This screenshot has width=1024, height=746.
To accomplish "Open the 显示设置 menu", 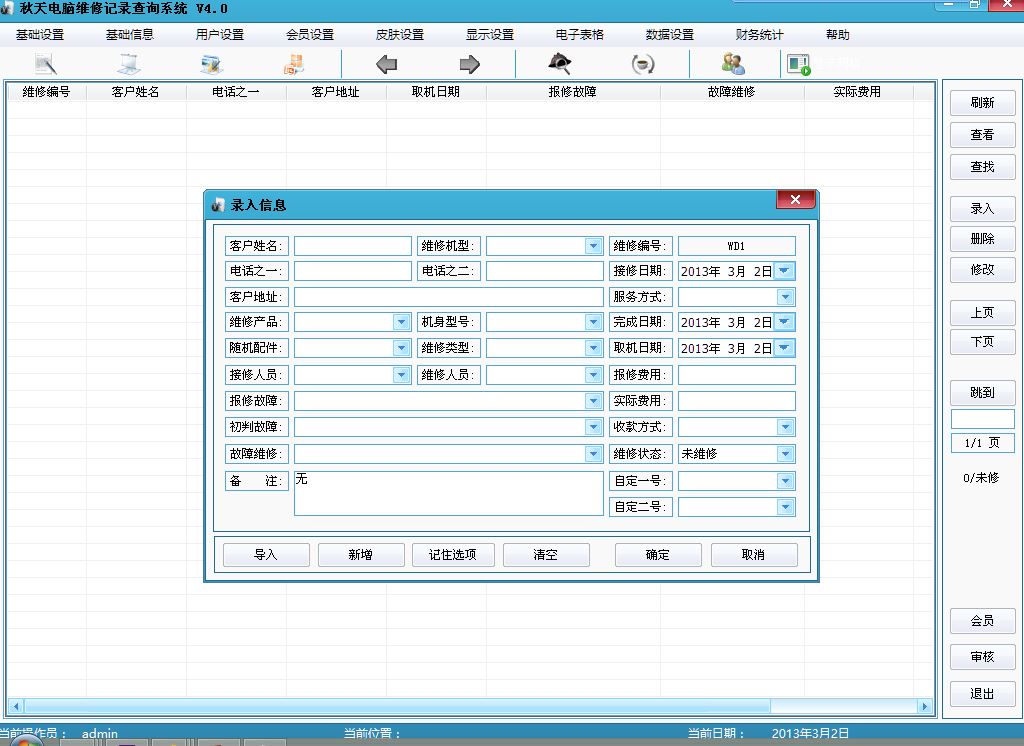I will point(490,35).
